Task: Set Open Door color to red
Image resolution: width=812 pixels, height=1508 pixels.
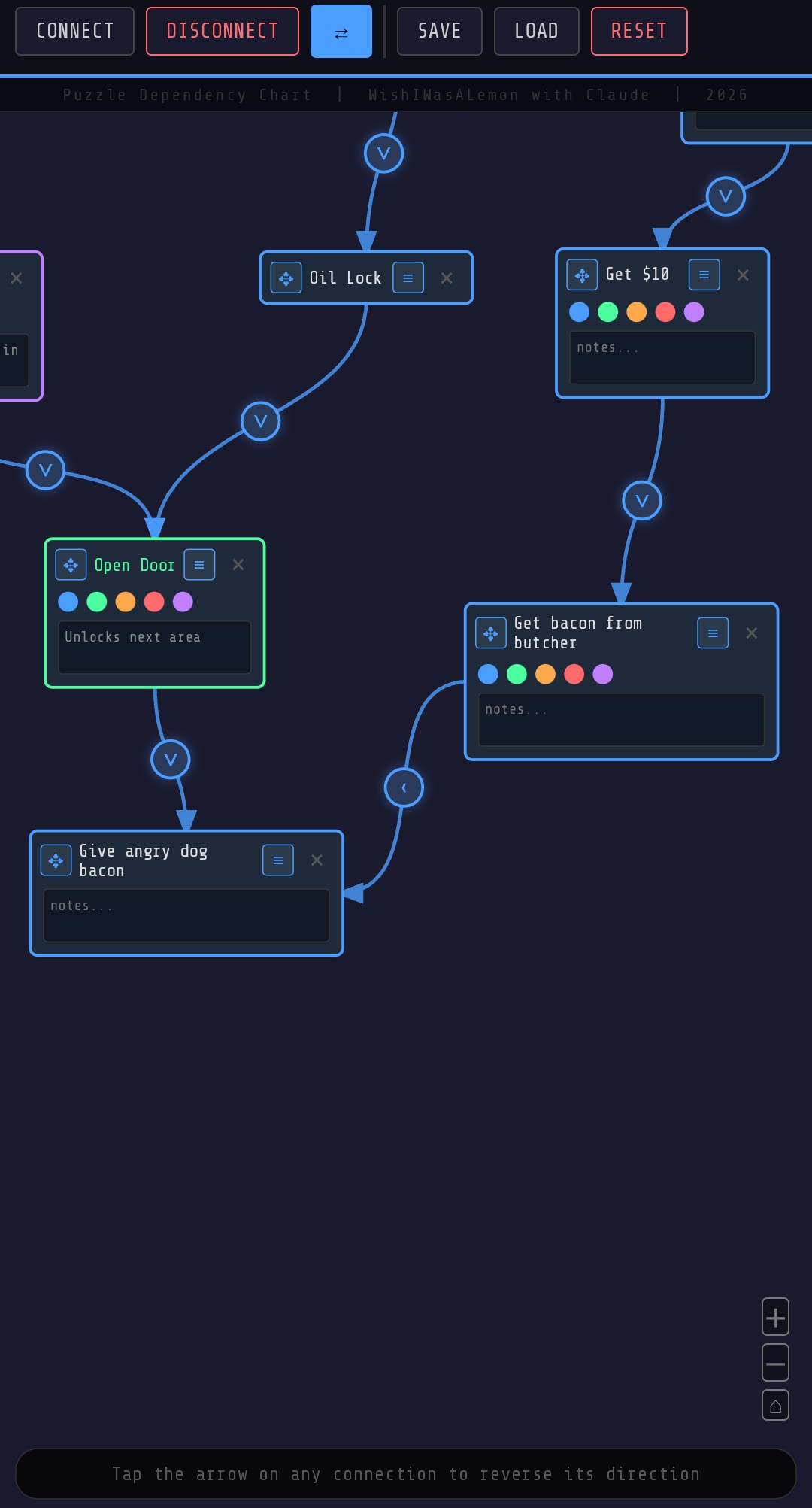Action: (154, 602)
